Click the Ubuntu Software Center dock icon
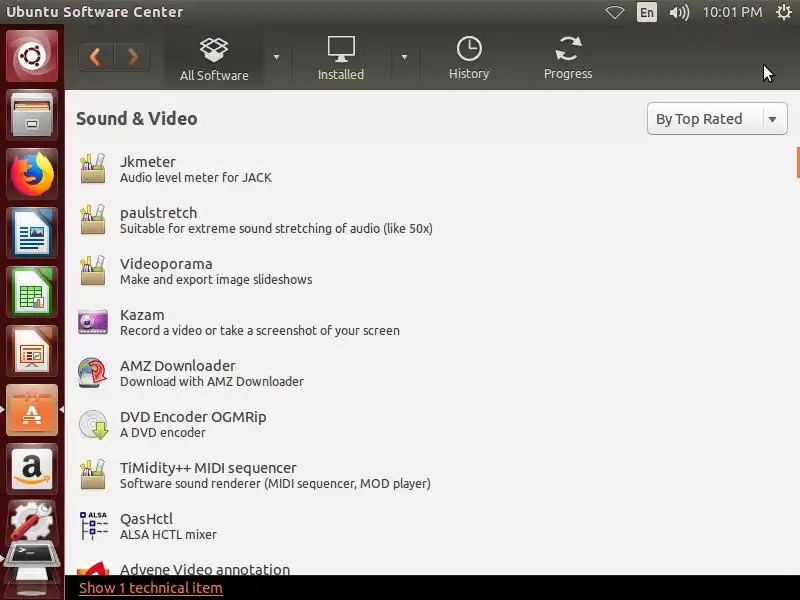 pyautogui.click(x=32, y=411)
